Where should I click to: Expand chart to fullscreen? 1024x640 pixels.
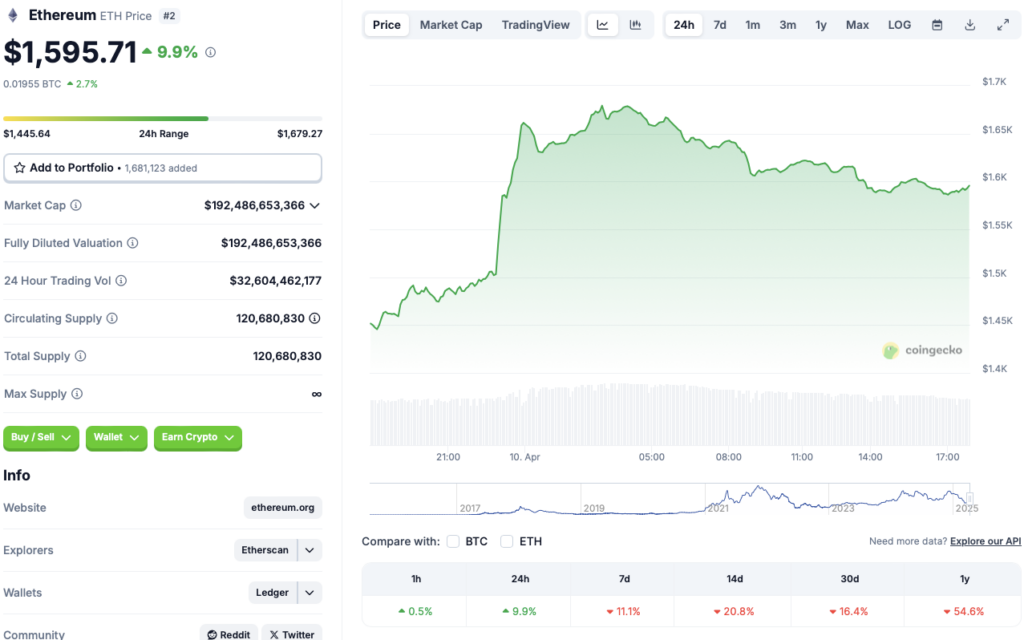[x=1003, y=25]
